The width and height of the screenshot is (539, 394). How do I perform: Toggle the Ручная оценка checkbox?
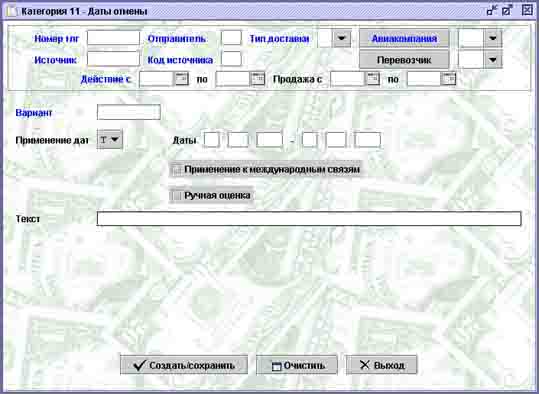[177, 196]
